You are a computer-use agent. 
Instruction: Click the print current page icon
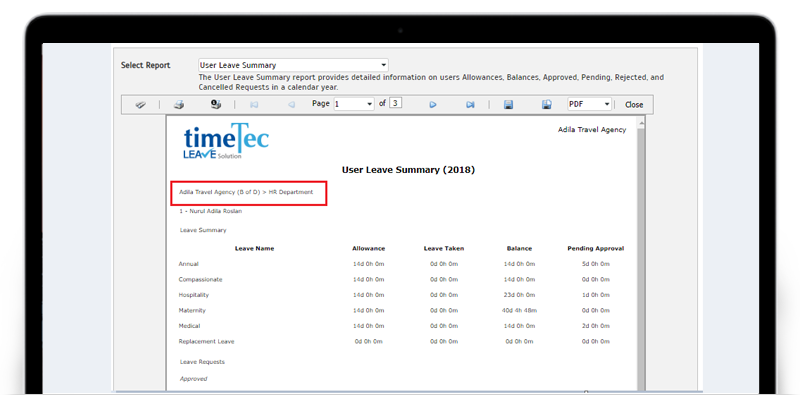click(216, 105)
